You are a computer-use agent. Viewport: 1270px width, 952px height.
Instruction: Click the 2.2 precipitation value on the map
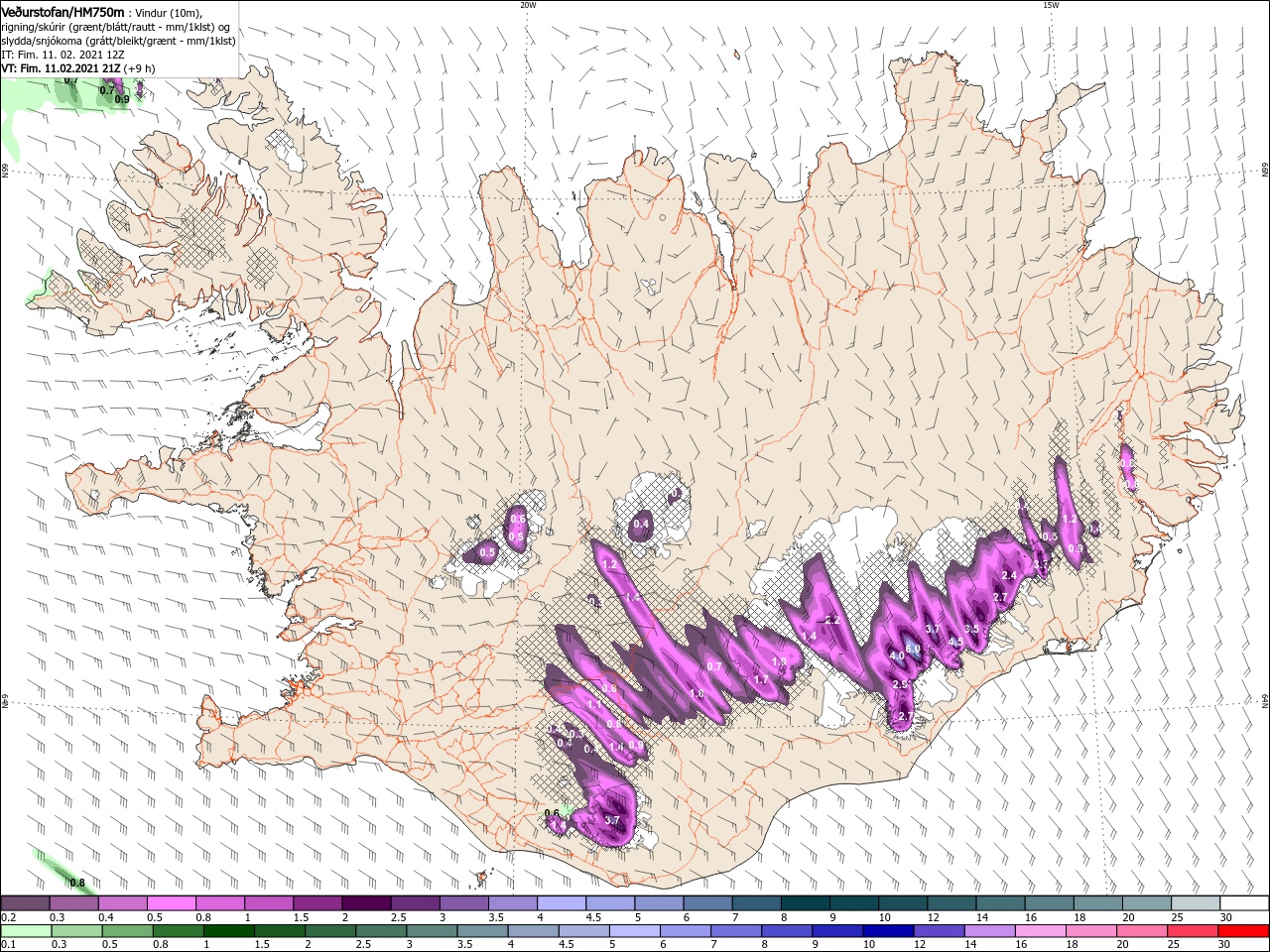[832, 620]
